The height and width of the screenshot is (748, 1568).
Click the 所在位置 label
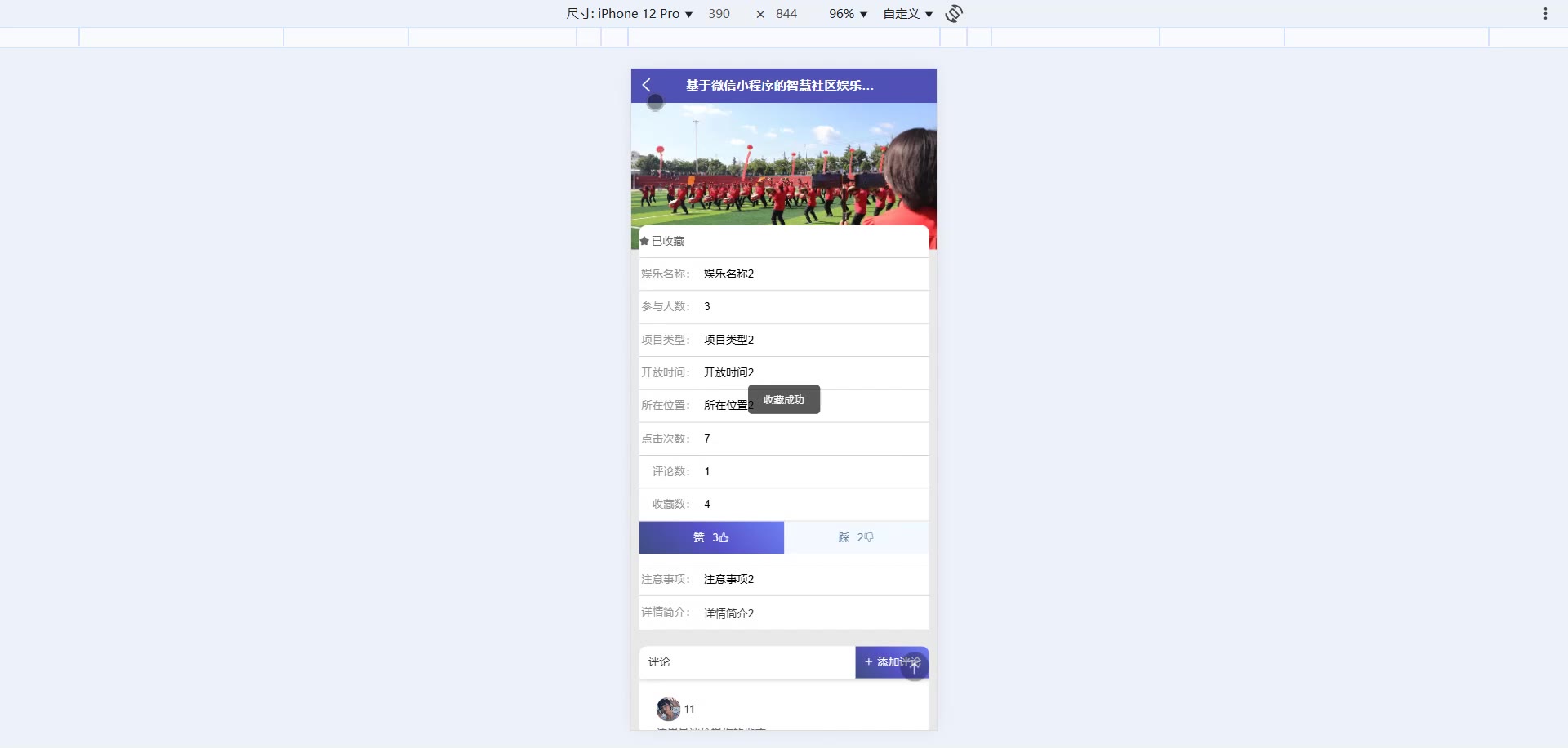click(x=665, y=405)
